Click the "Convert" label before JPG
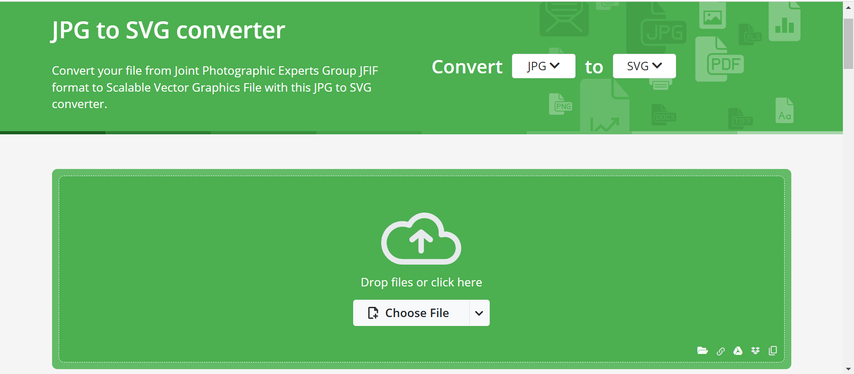The width and height of the screenshot is (854, 374). tap(467, 66)
